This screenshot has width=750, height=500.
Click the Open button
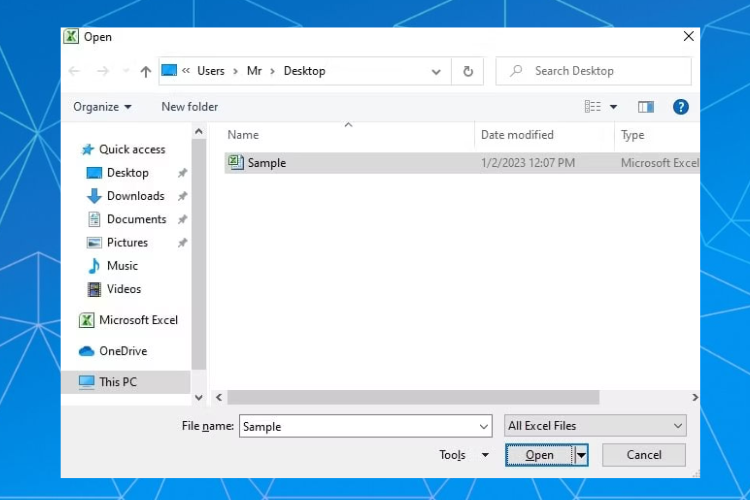click(x=539, y=455)
